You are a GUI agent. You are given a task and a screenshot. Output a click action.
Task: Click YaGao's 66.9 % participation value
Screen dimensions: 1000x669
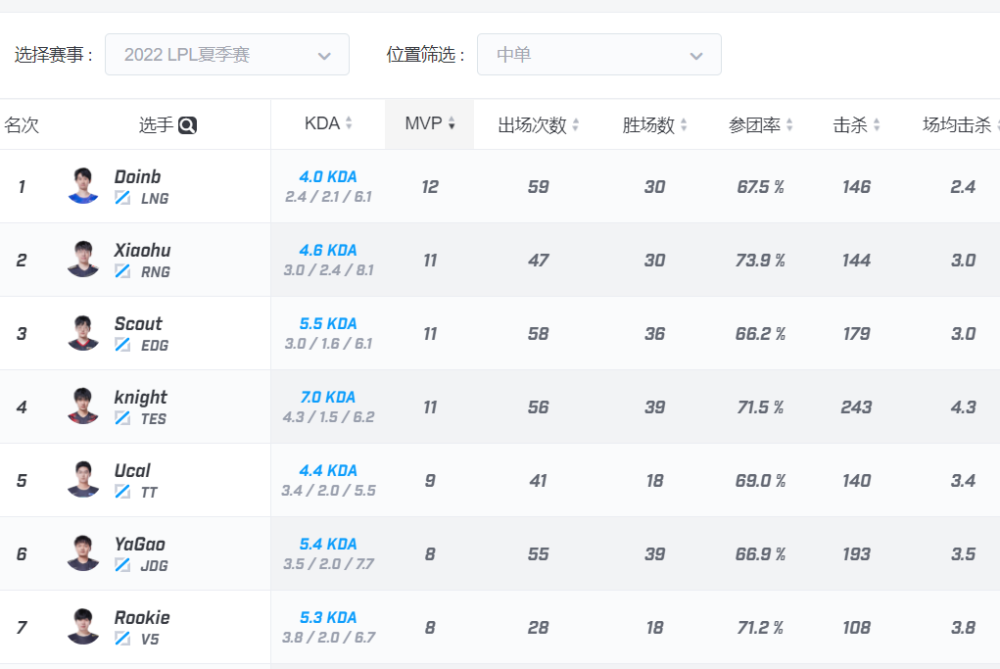pyautogui.click(x=760, y=554)
